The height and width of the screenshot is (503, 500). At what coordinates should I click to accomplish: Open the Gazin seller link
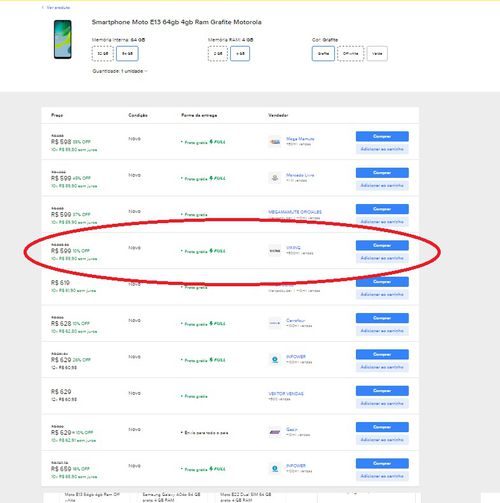[292, 429]
